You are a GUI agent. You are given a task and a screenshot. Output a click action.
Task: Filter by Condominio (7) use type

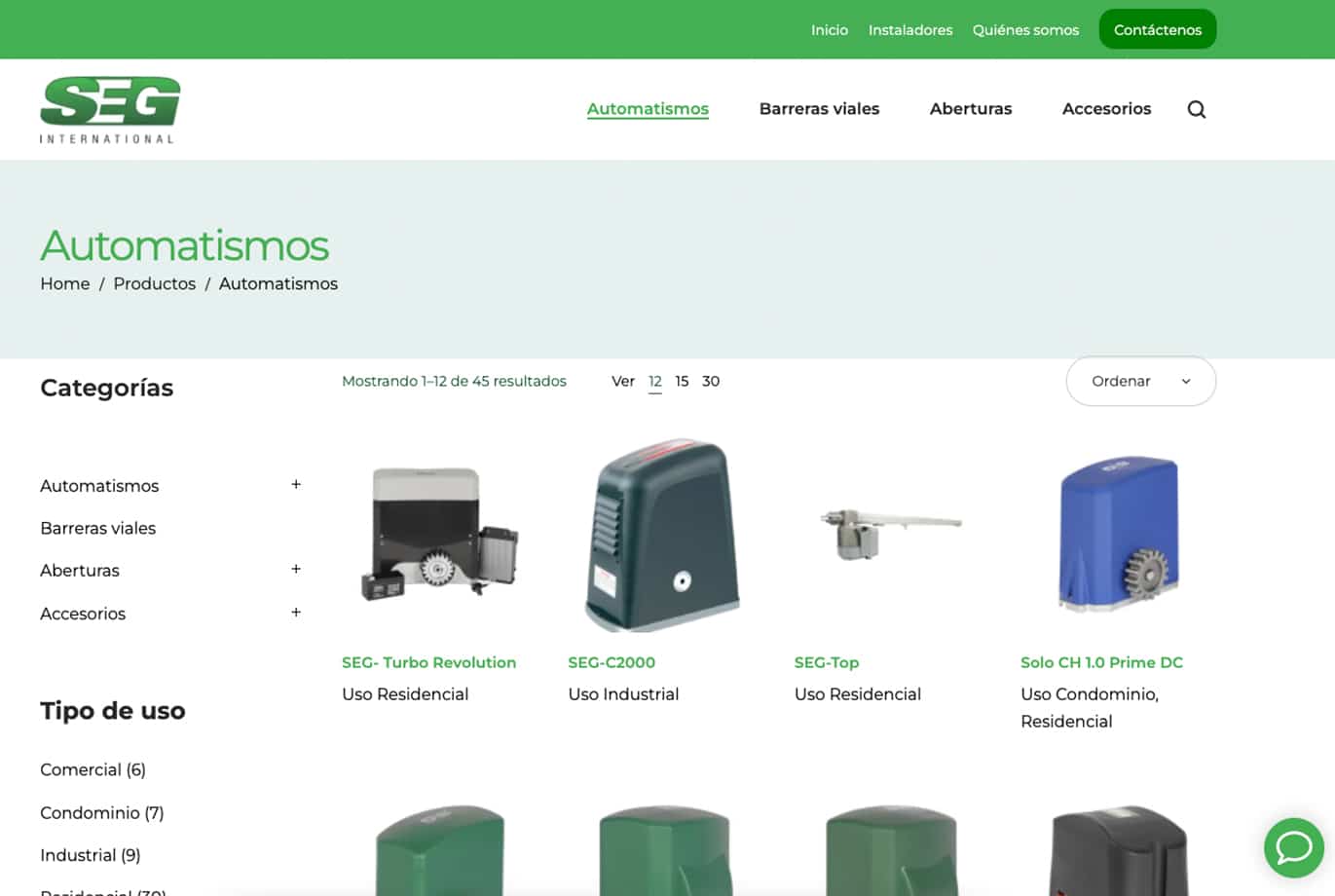[102, 812]
